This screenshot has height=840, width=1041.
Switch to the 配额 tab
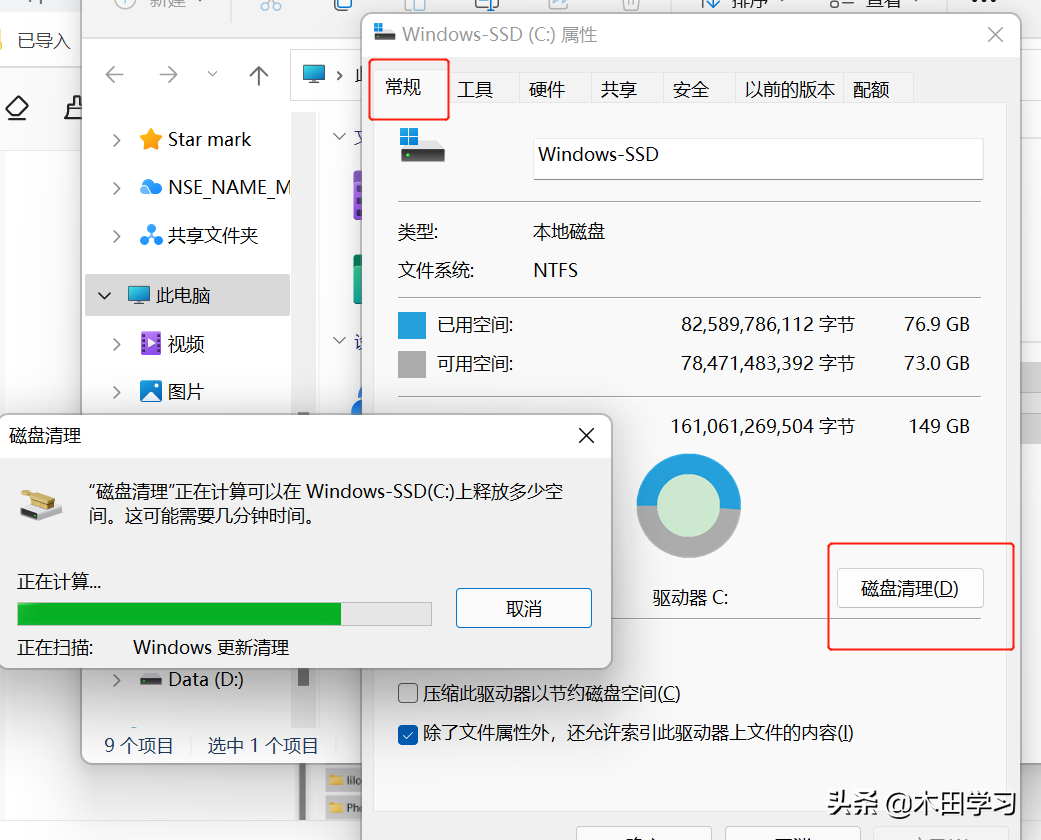pyautogui.click(x=871, y=89)
